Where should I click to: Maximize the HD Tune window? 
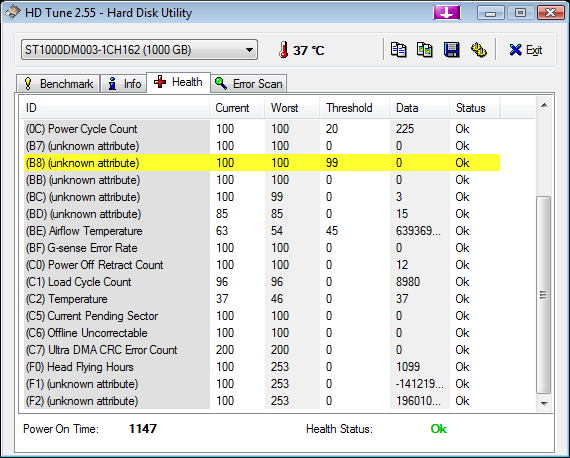tap(521, 13)
